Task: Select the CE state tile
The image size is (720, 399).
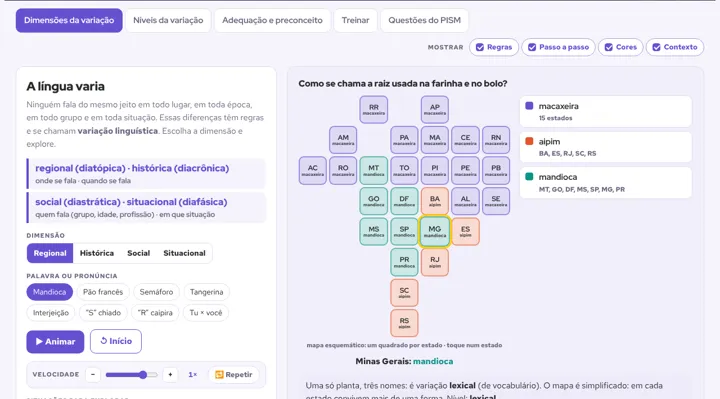Action: 465,140
